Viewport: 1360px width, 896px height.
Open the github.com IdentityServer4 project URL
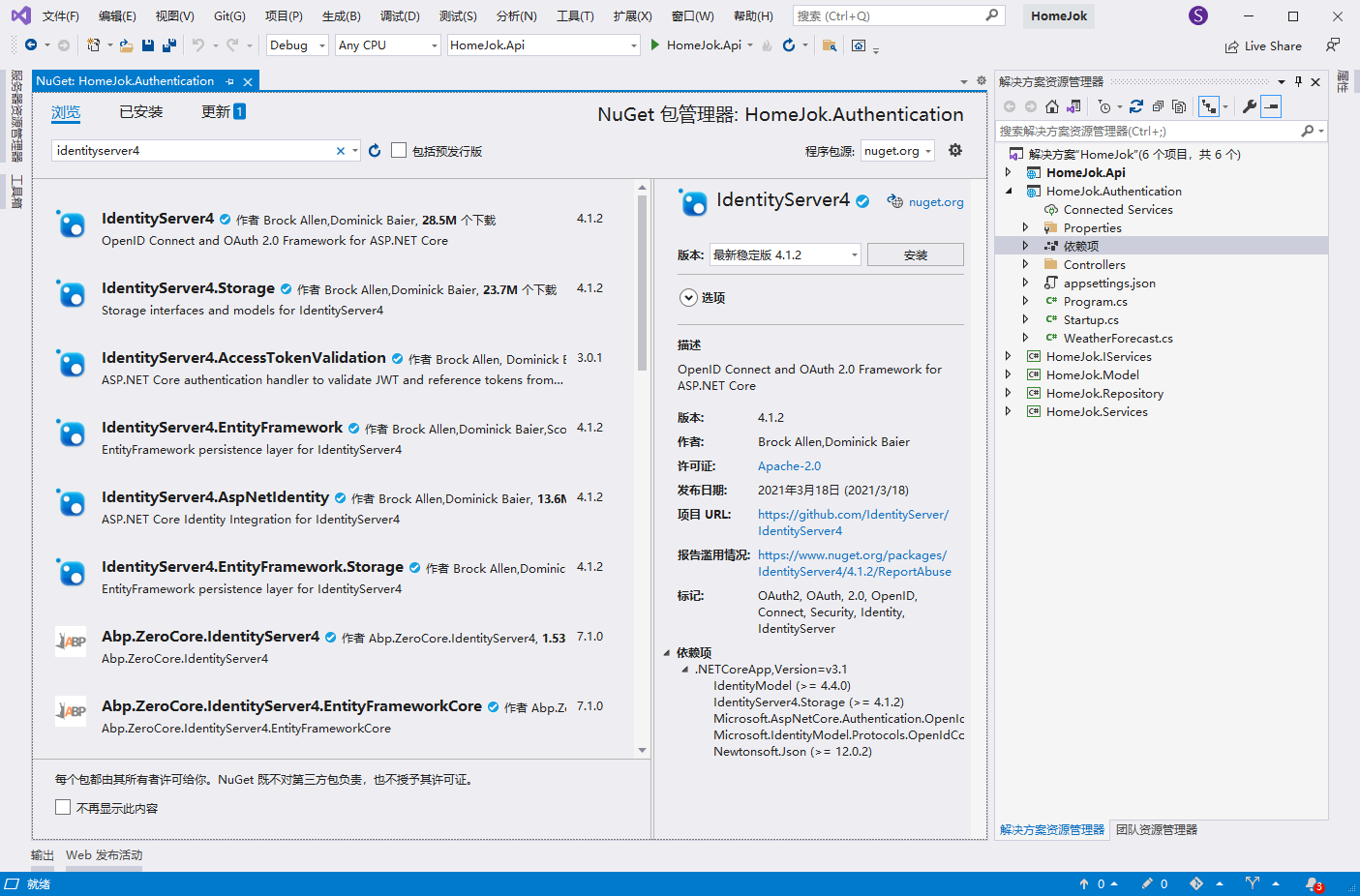(x=853, y=523)
